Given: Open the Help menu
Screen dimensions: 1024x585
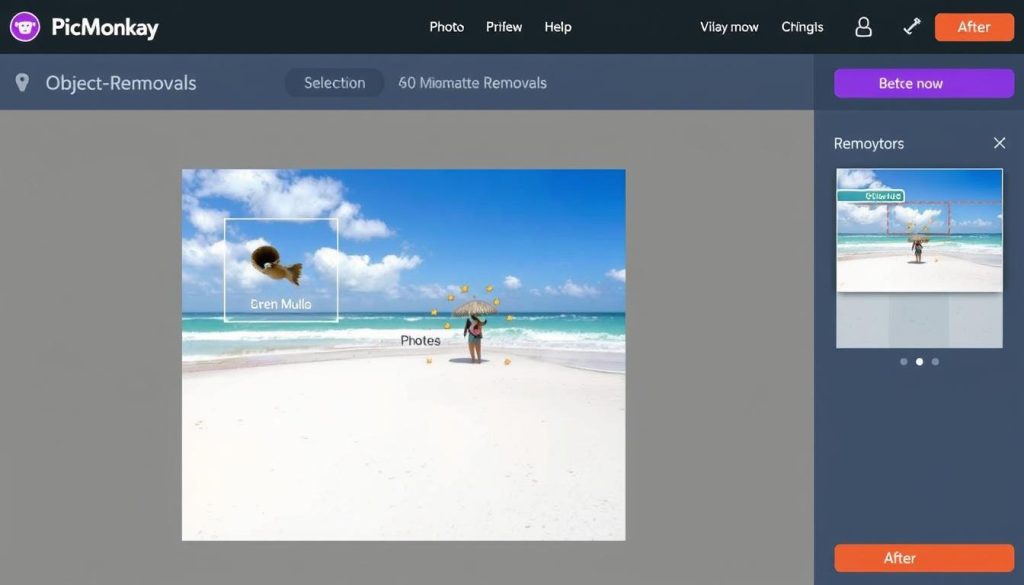Looking at the screenshot, I should pos(558,27).
